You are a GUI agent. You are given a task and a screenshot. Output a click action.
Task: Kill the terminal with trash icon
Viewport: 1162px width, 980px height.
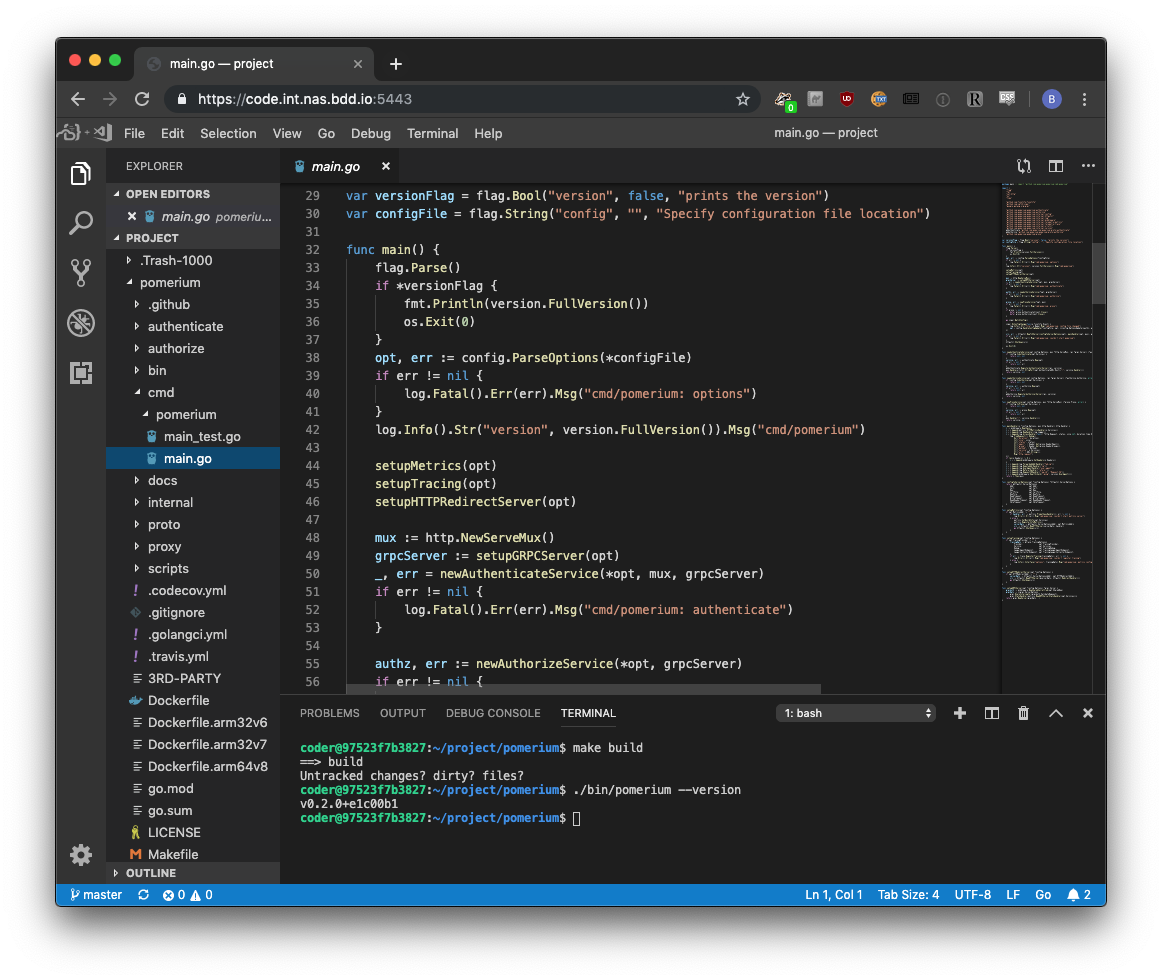pos(1023,713)
